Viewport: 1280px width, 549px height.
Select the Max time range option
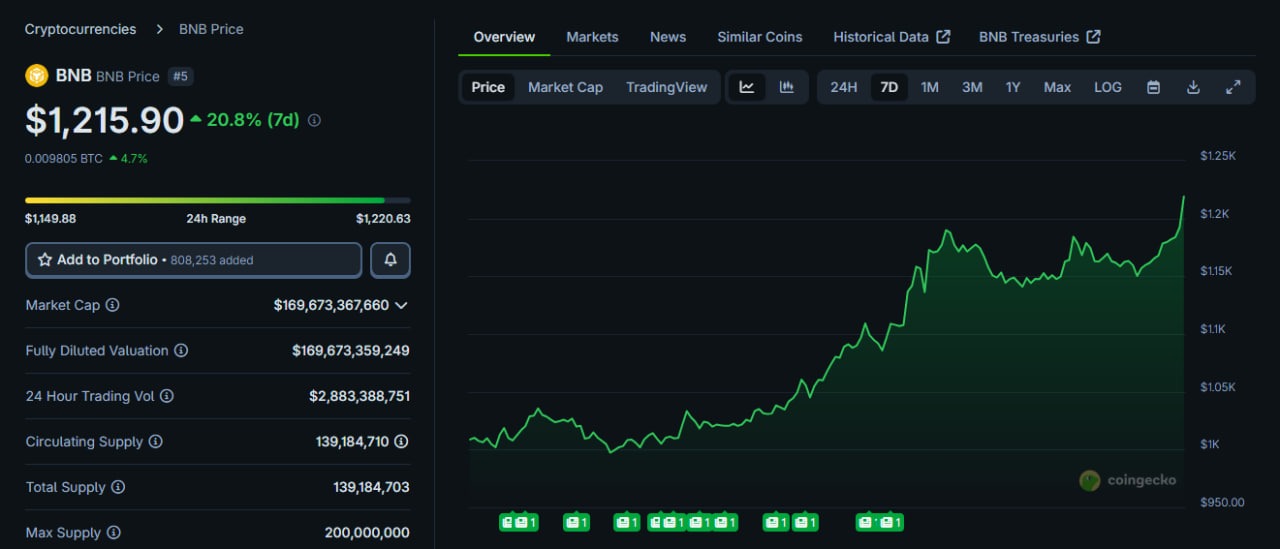1057,87
